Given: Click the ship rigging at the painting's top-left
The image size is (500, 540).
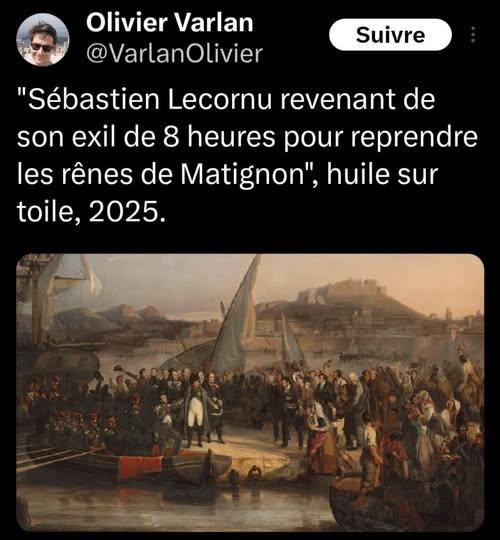Looking at the screenshot, I should pos(52,286).
